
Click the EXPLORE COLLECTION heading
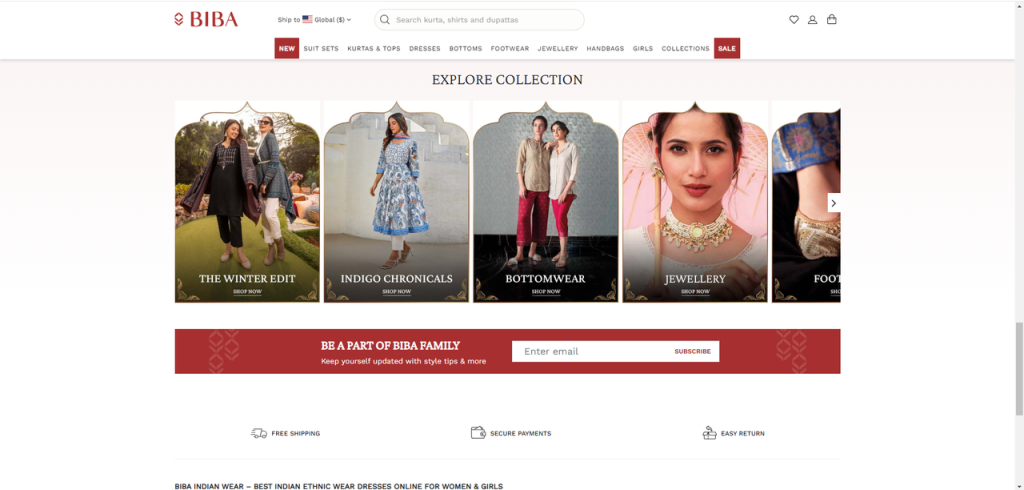pyautogui.click(x=507, y=80)
